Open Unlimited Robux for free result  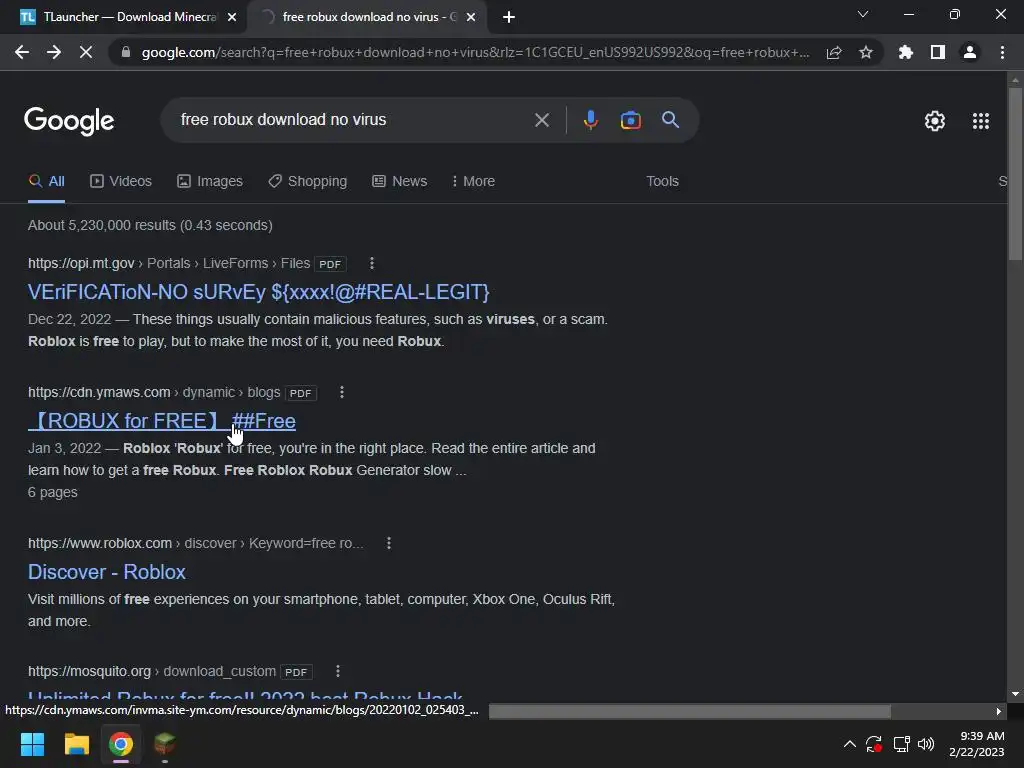pyautogui.click(x=246, y=696)
